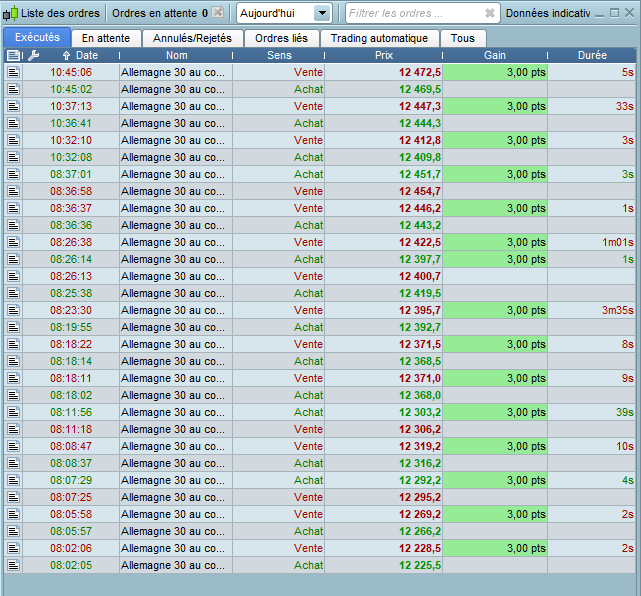
Task: Open the Annulés/Rejetés tab
Action: point(192,38)
